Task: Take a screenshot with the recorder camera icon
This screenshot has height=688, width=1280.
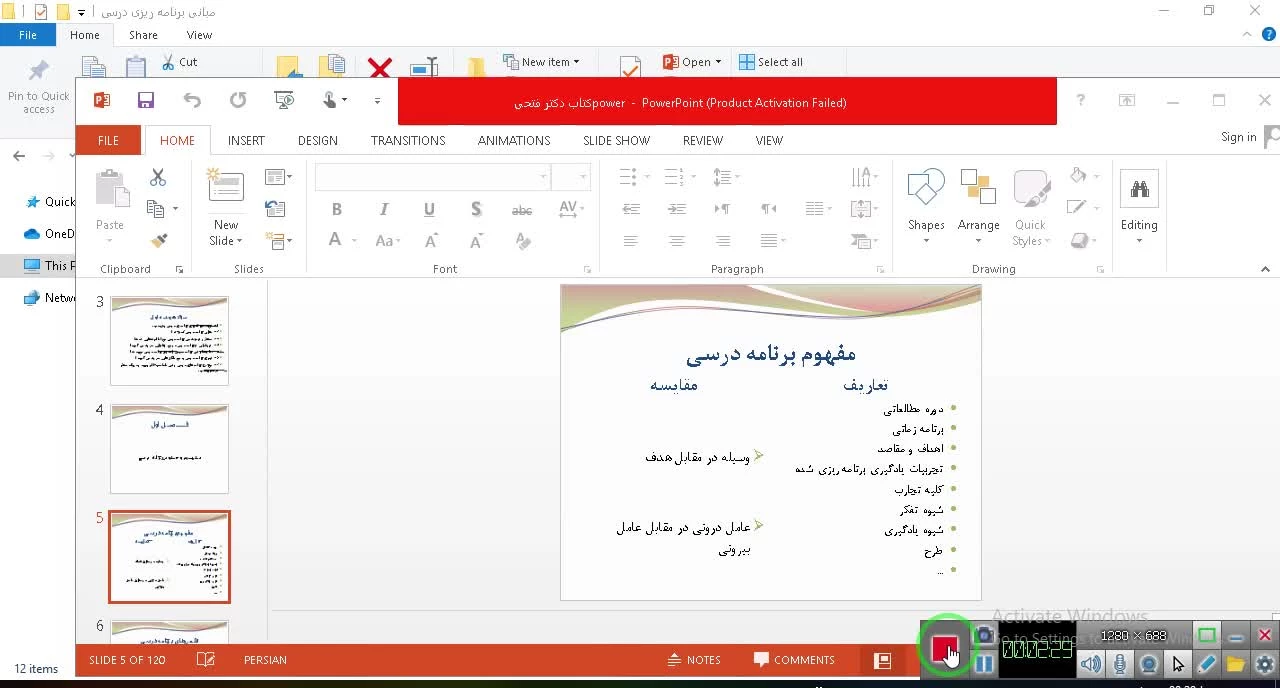Action: point(984,635)
